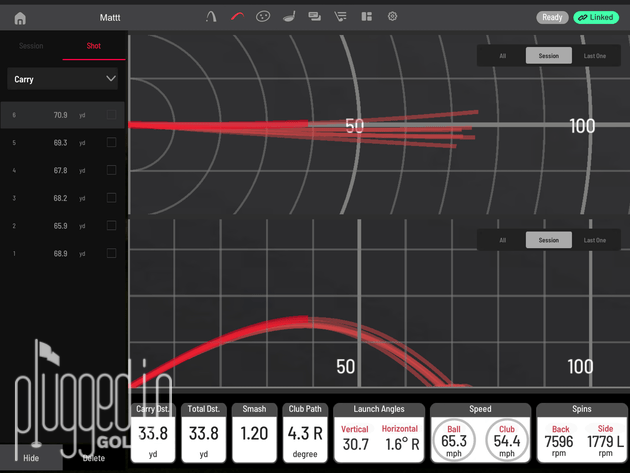Open the shot dispersion circle view
The height and width of the screenshot is (473, 630).
point(263,17)
